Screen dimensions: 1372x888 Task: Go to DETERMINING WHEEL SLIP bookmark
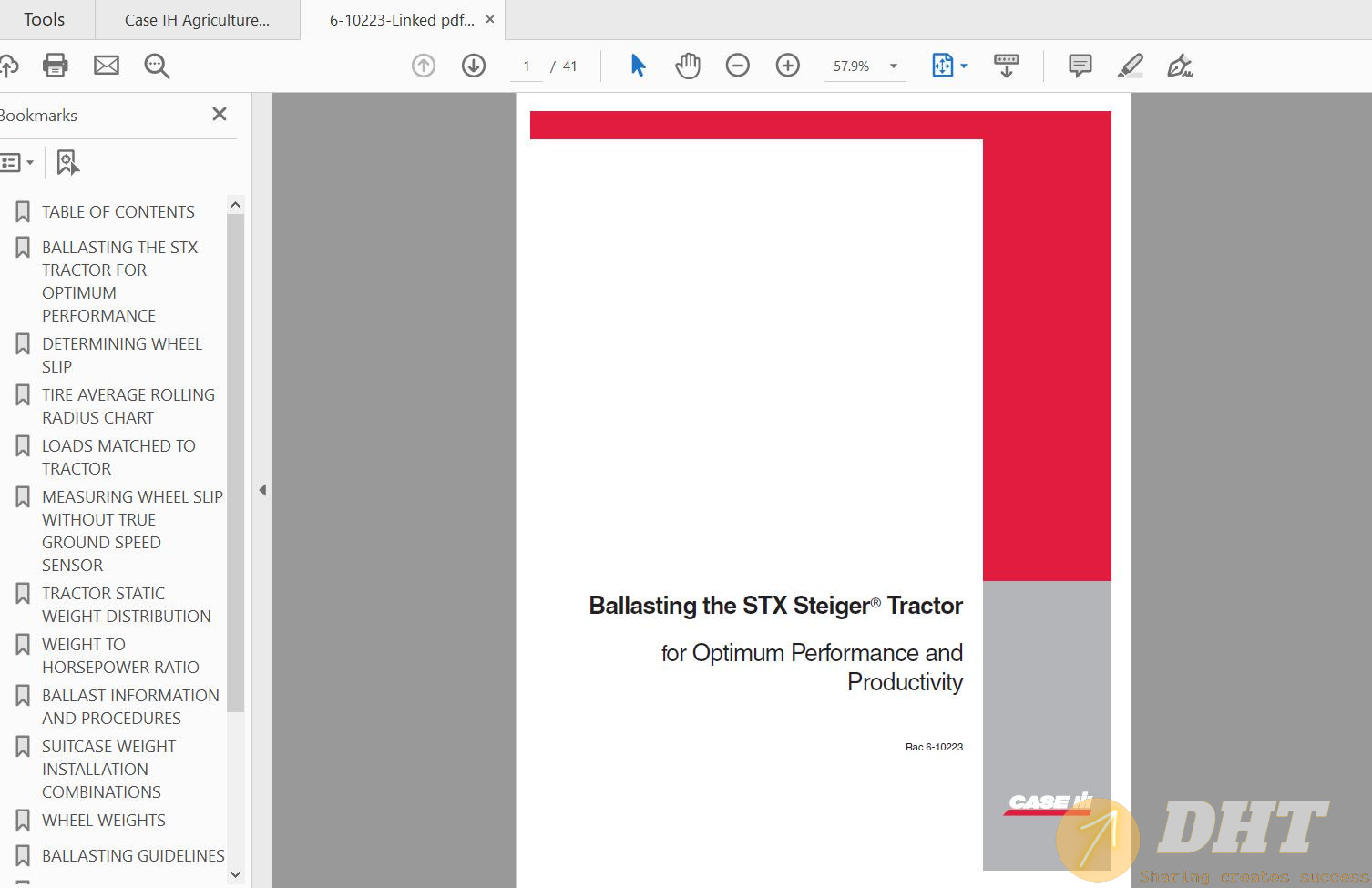point(122,355)
